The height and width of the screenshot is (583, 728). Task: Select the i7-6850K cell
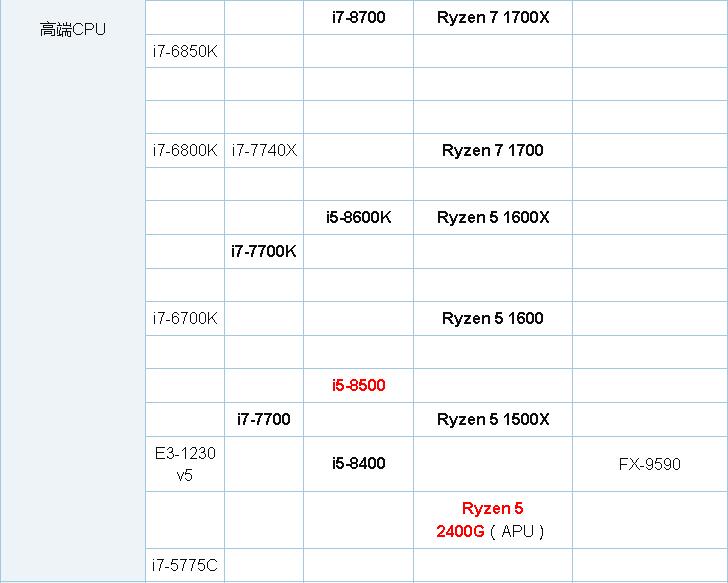(x=184, y=51)
